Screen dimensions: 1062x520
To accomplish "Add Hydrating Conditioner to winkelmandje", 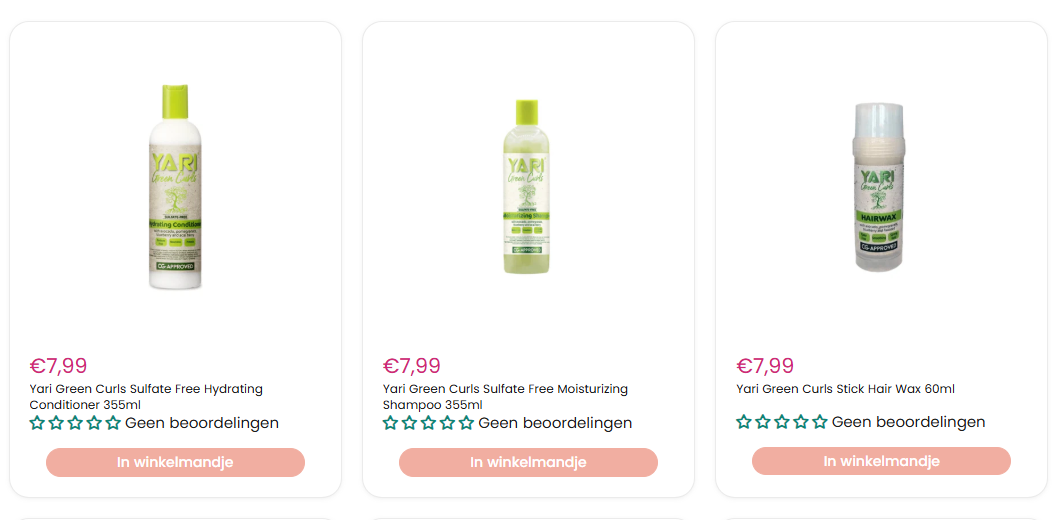I will [175, 462].
